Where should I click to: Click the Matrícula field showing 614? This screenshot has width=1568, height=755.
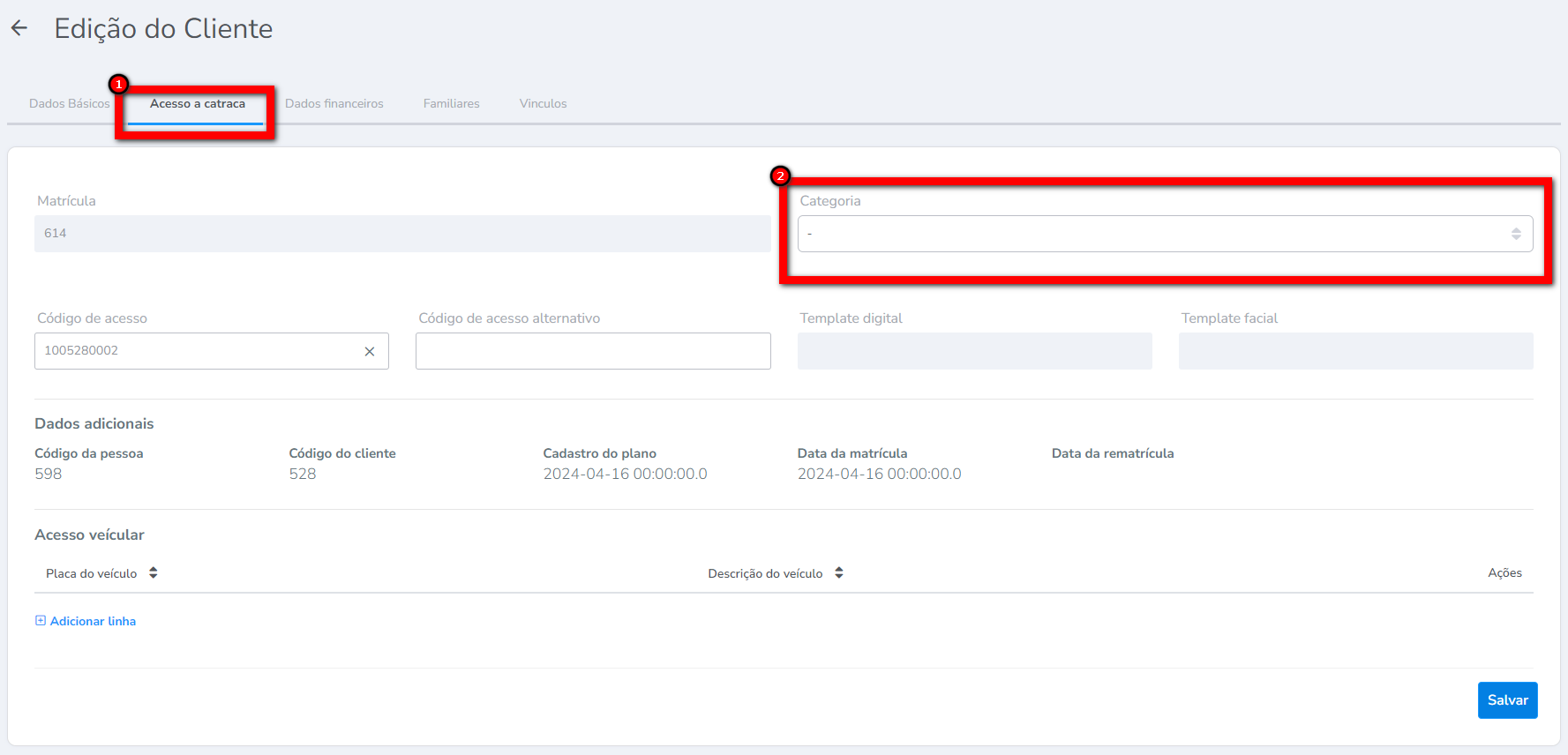(x=401, y=234)
